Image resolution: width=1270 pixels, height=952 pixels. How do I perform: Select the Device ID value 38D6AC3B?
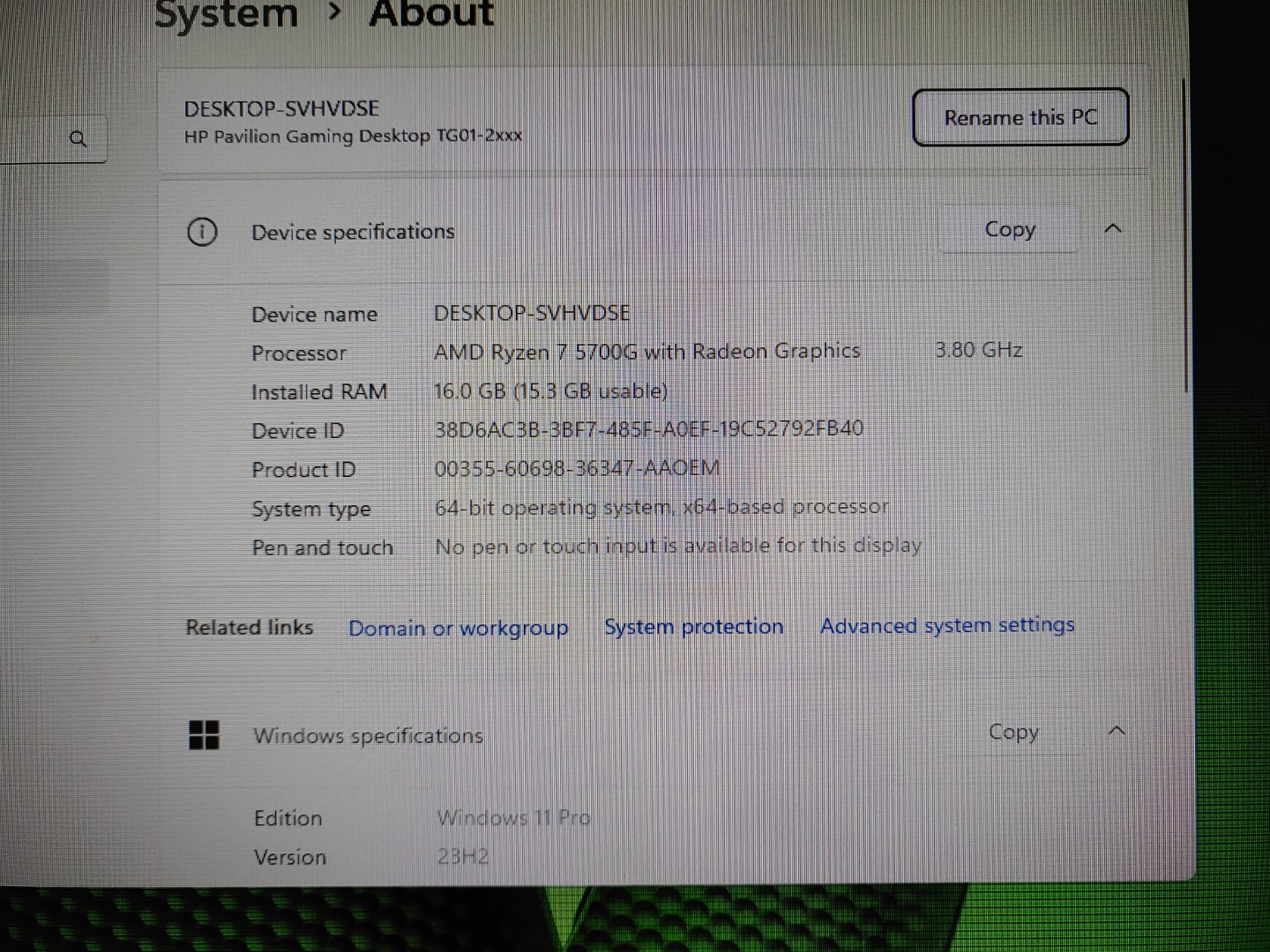(x=648, y=429)
